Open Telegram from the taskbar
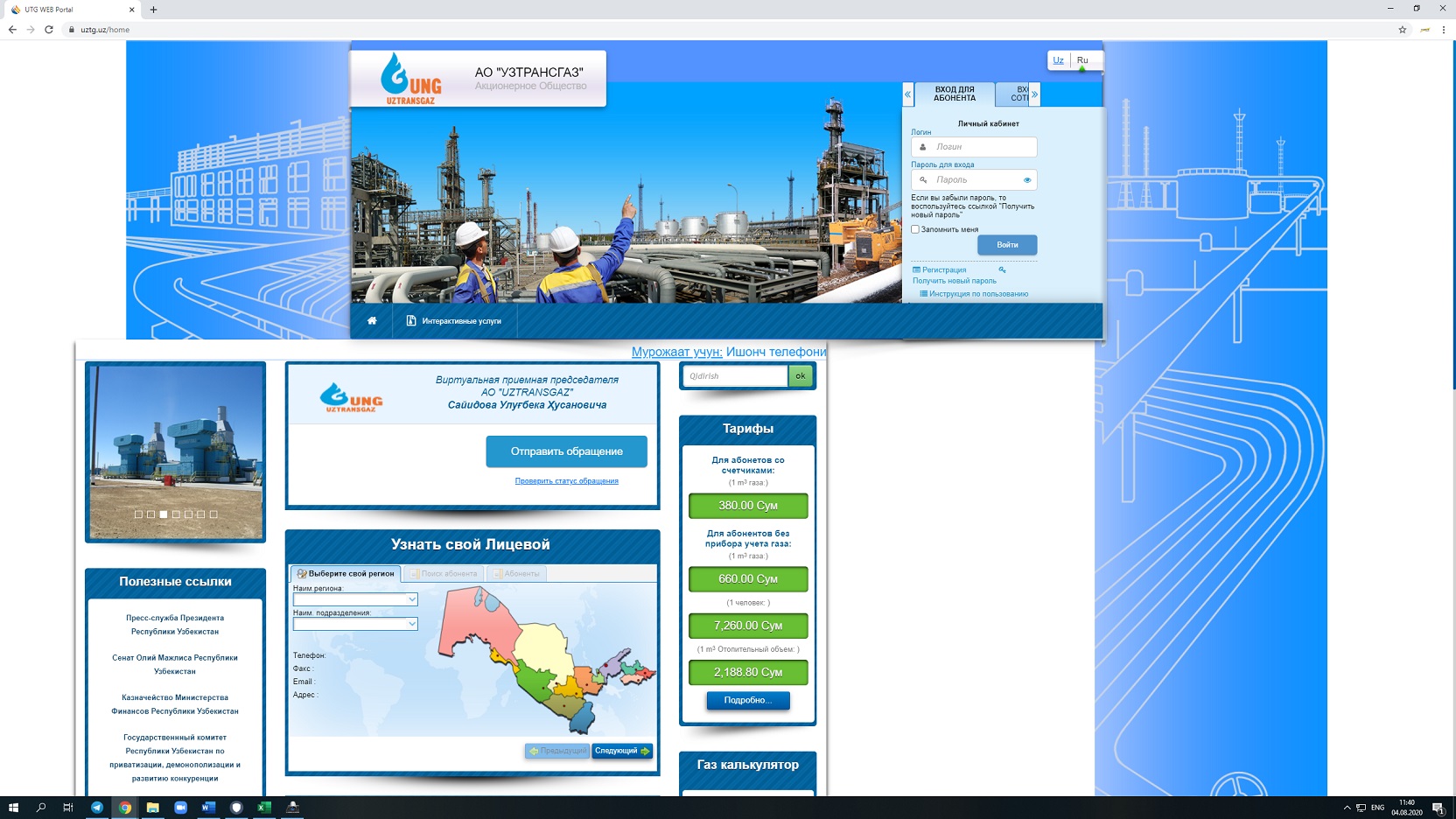 pos(96,808)
